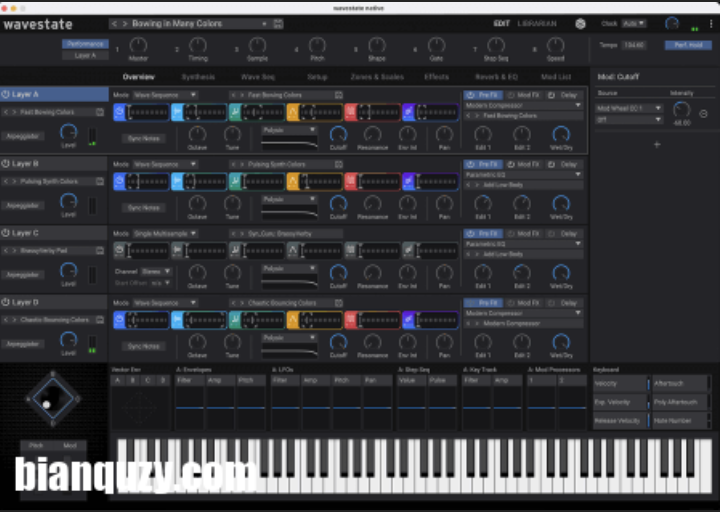This screenshot has height=512, width=720.
Task: Enable Layer A Mod FX
Action: click(524, 95)
